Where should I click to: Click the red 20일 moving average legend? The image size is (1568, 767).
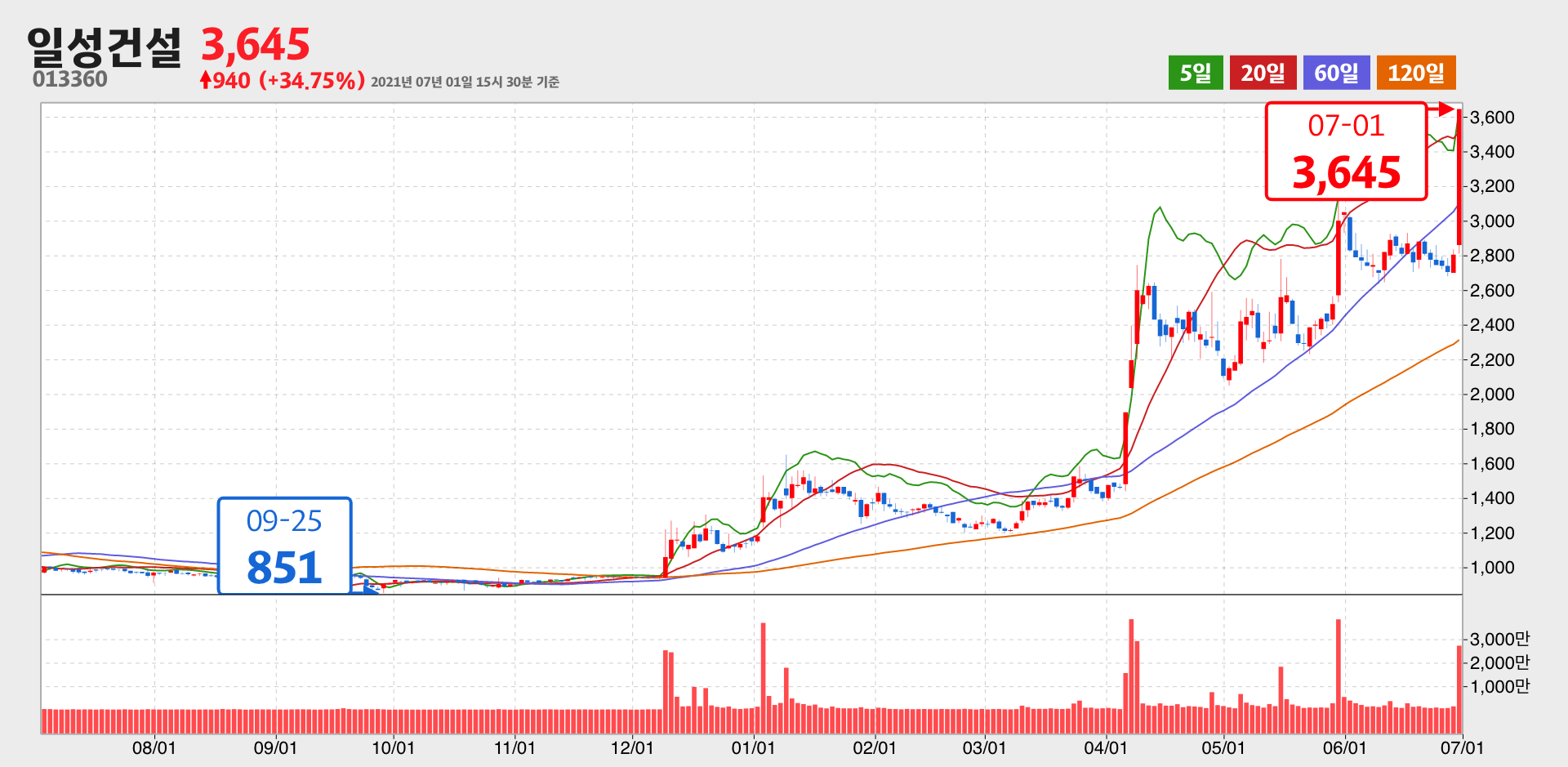click(x=1263, y=73)
